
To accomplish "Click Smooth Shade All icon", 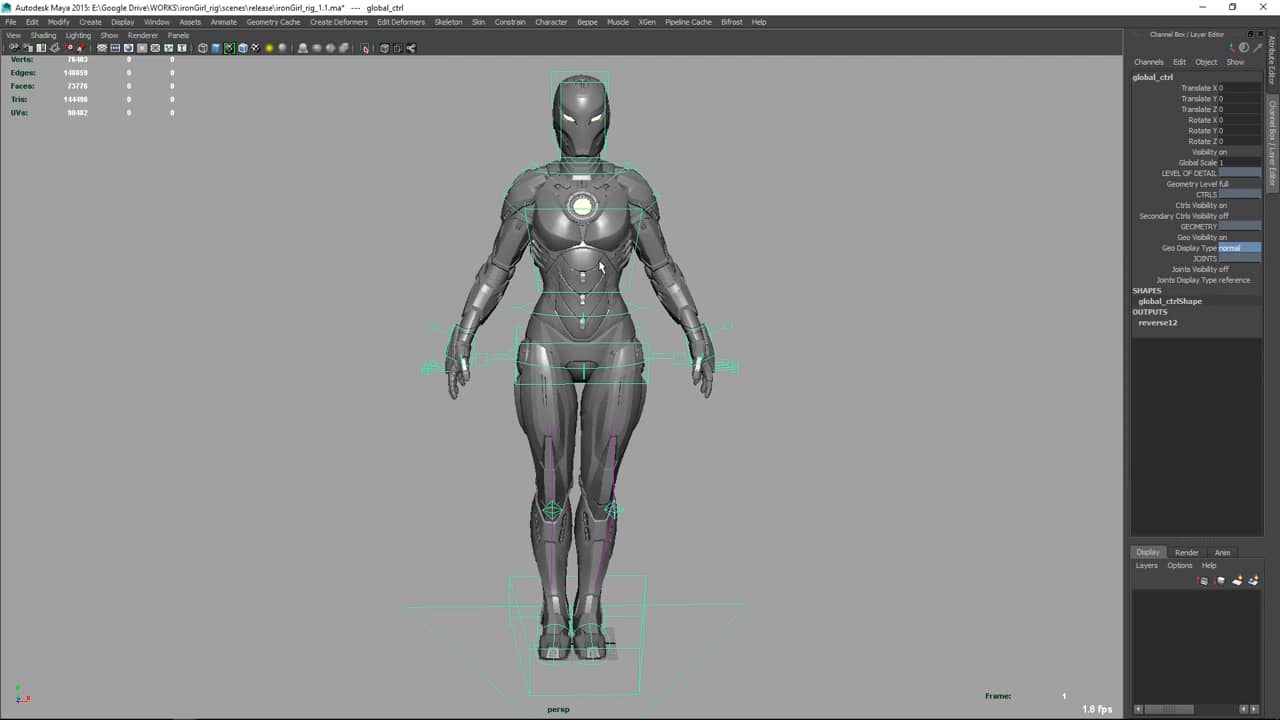I will 216,48.
